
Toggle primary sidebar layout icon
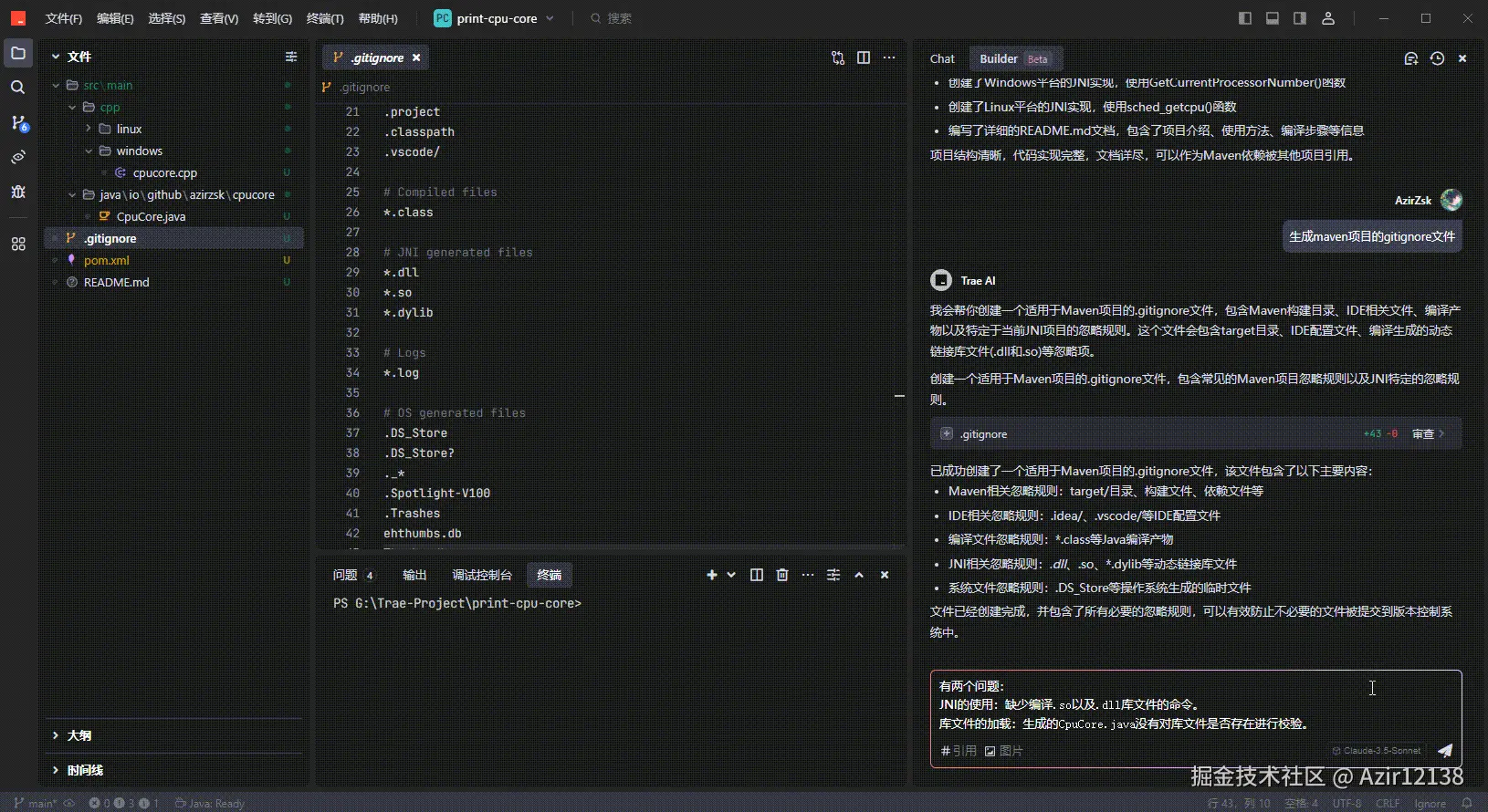pos(1244,18)
